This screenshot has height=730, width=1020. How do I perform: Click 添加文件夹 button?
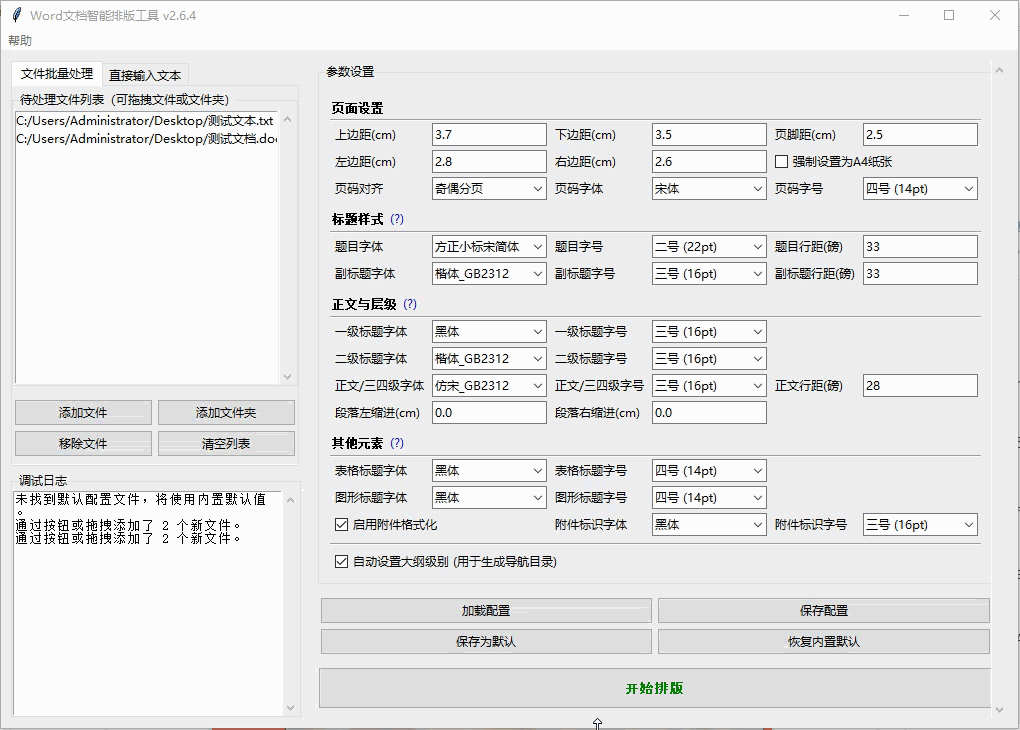[x=226, y=412]
